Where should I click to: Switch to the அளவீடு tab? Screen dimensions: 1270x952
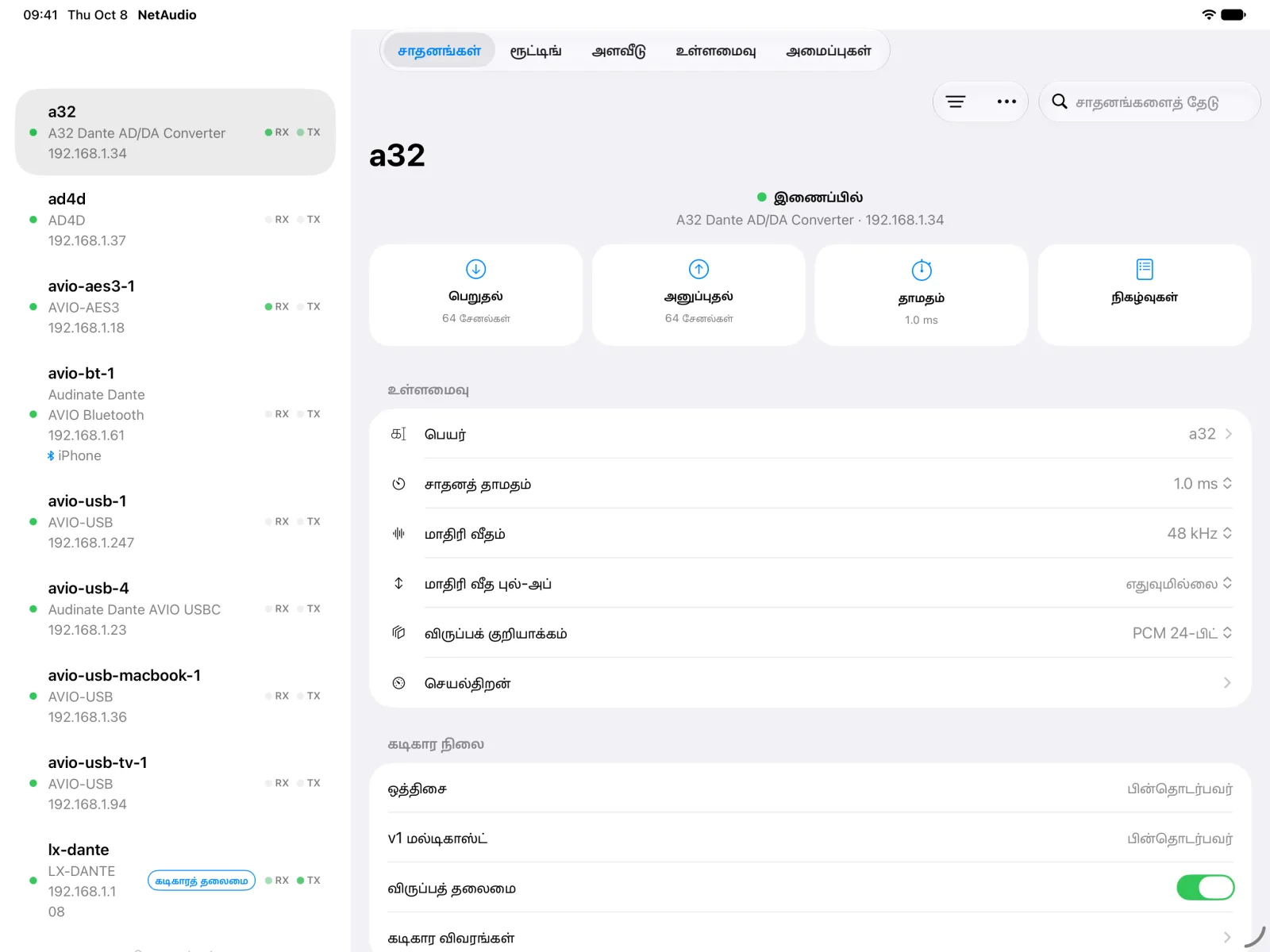click(x=619, y=51)
